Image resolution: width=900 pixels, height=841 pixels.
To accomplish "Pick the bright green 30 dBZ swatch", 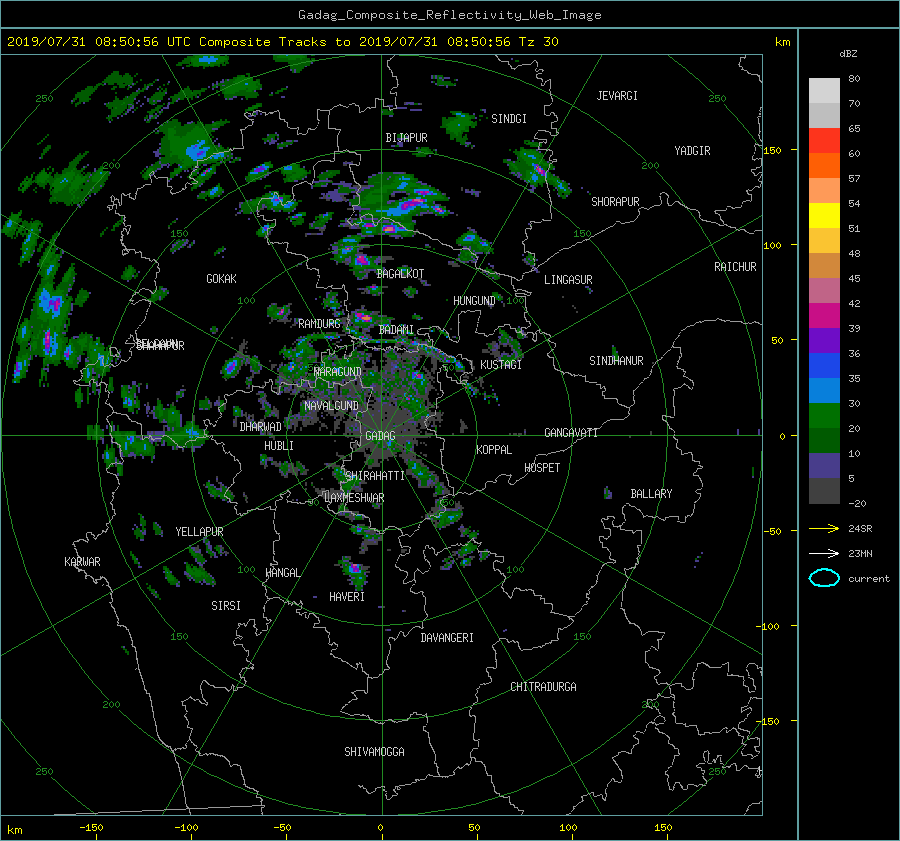I will pyautogui.click(x=824, y=415).
